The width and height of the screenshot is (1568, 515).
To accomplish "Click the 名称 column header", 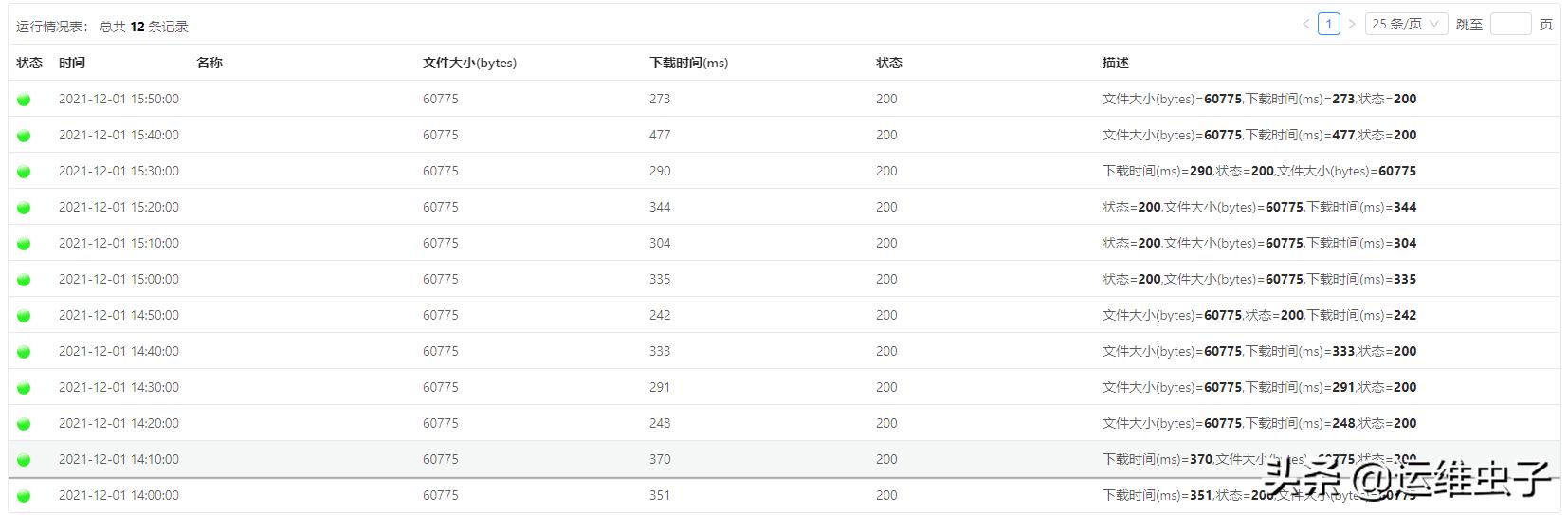I will tap(210, 63).
